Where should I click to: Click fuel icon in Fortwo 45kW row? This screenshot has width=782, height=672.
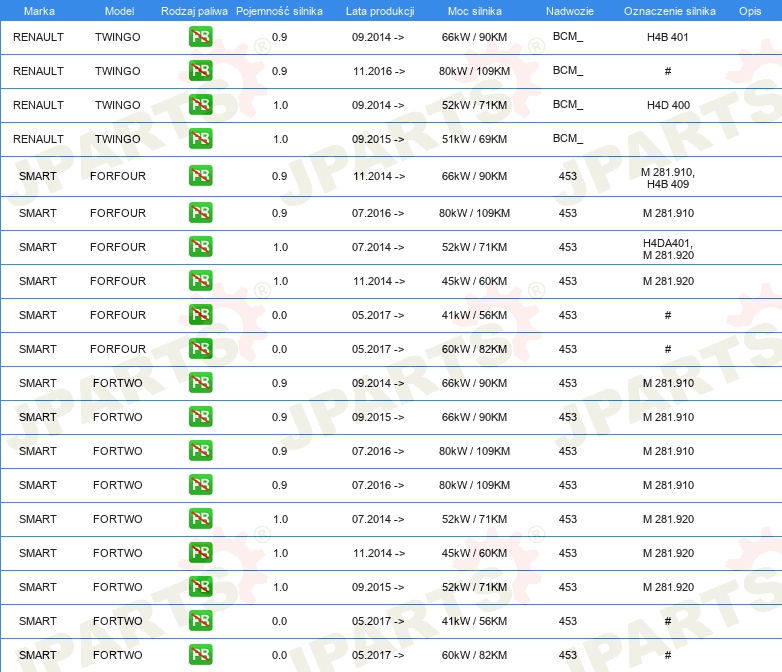(200, 552)
